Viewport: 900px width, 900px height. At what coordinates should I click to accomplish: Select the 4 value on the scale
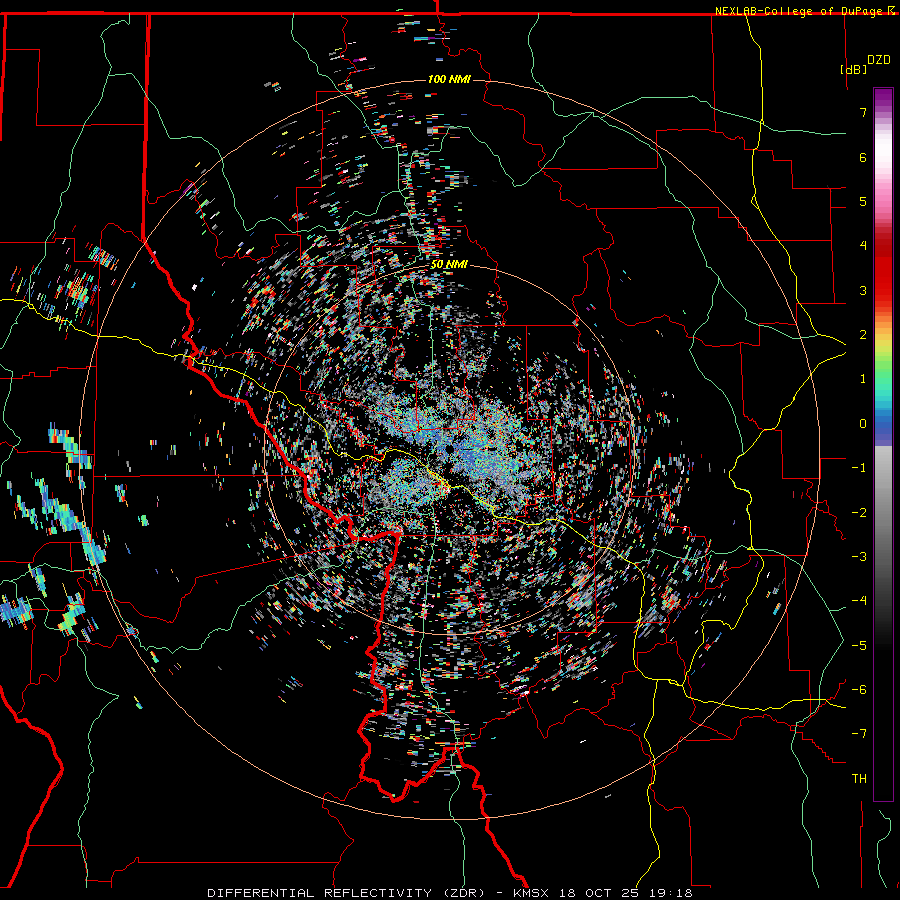click(x=863, y=246)
